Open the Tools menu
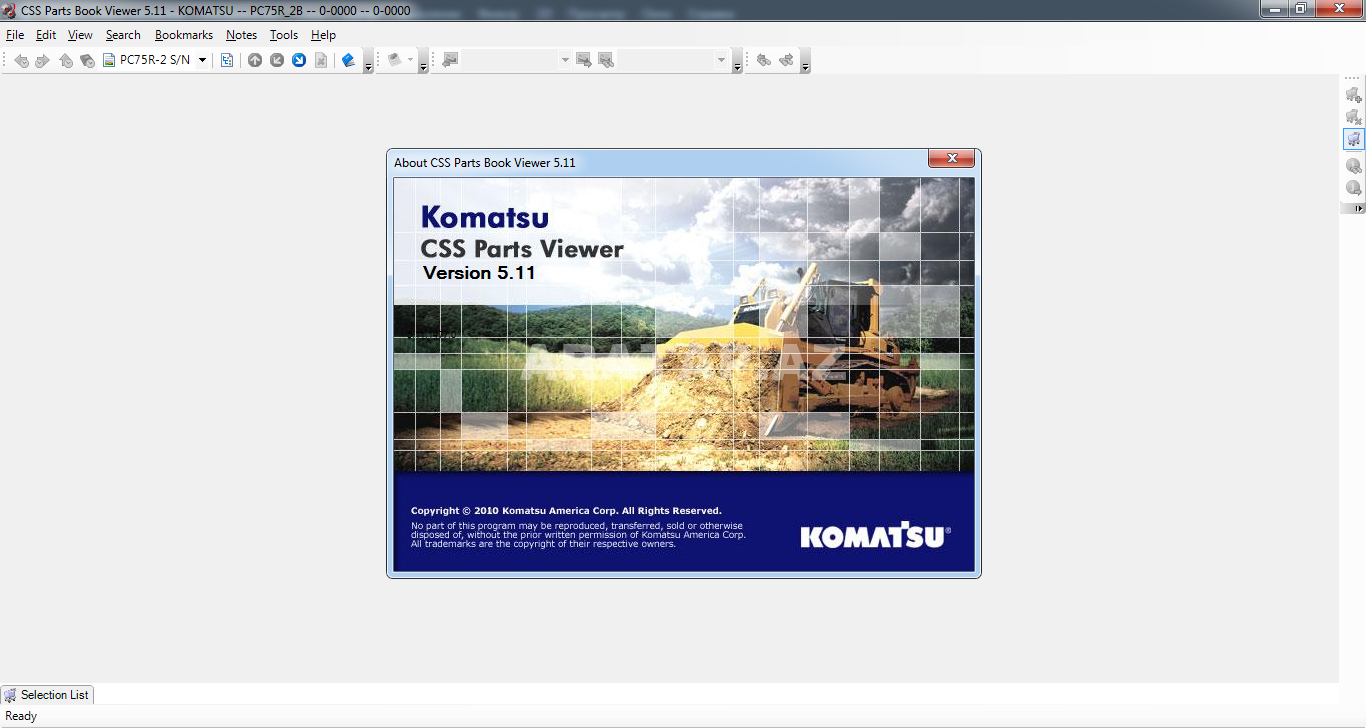This screenshot has width=1366, height=728. pos(284,35)
